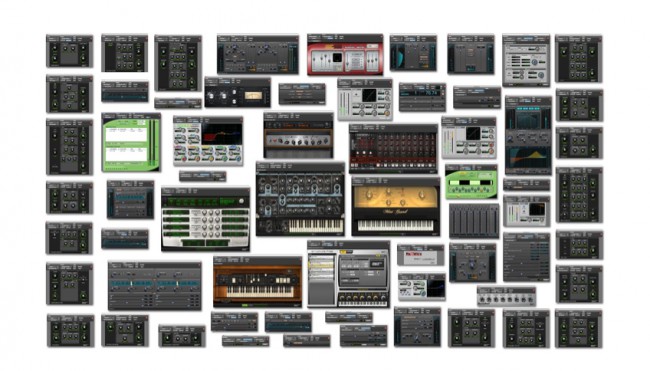Click the keyboard of the dark analog synth
This screenshot has height=371, width=650.
pyautogui.click(x=316, y=226)
